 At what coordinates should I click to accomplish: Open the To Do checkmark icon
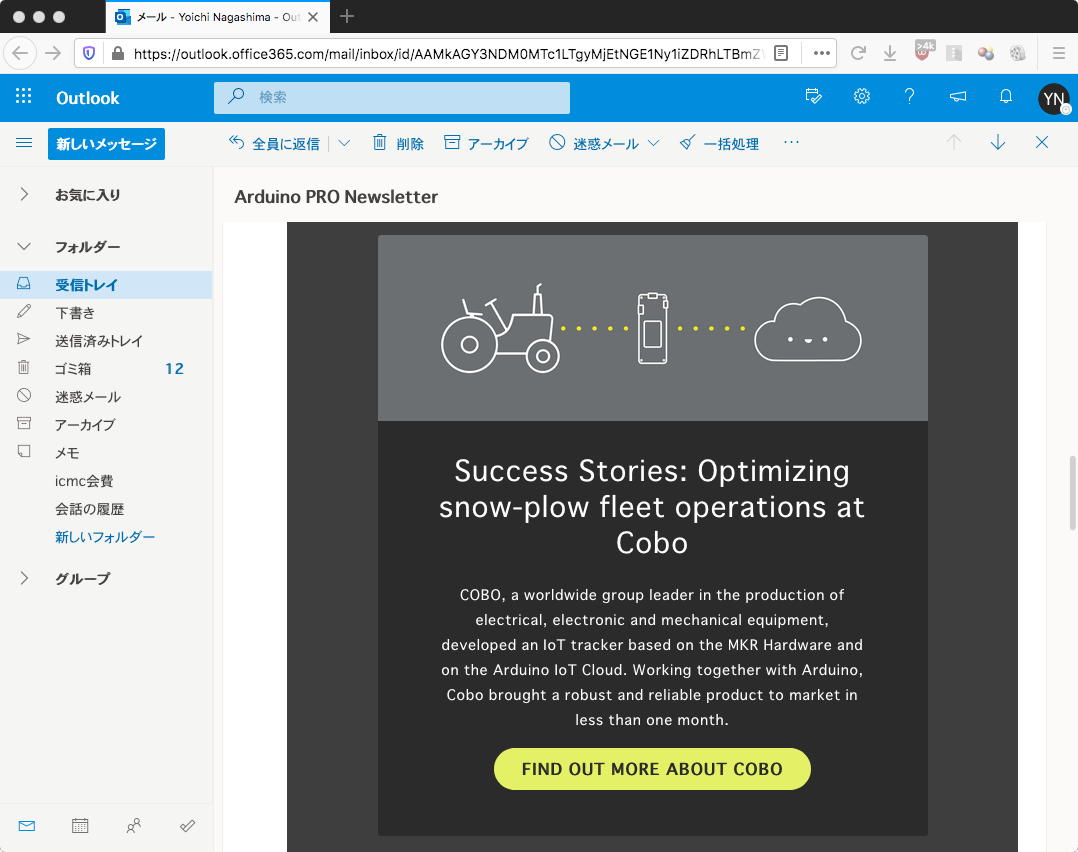click(187, 826)
